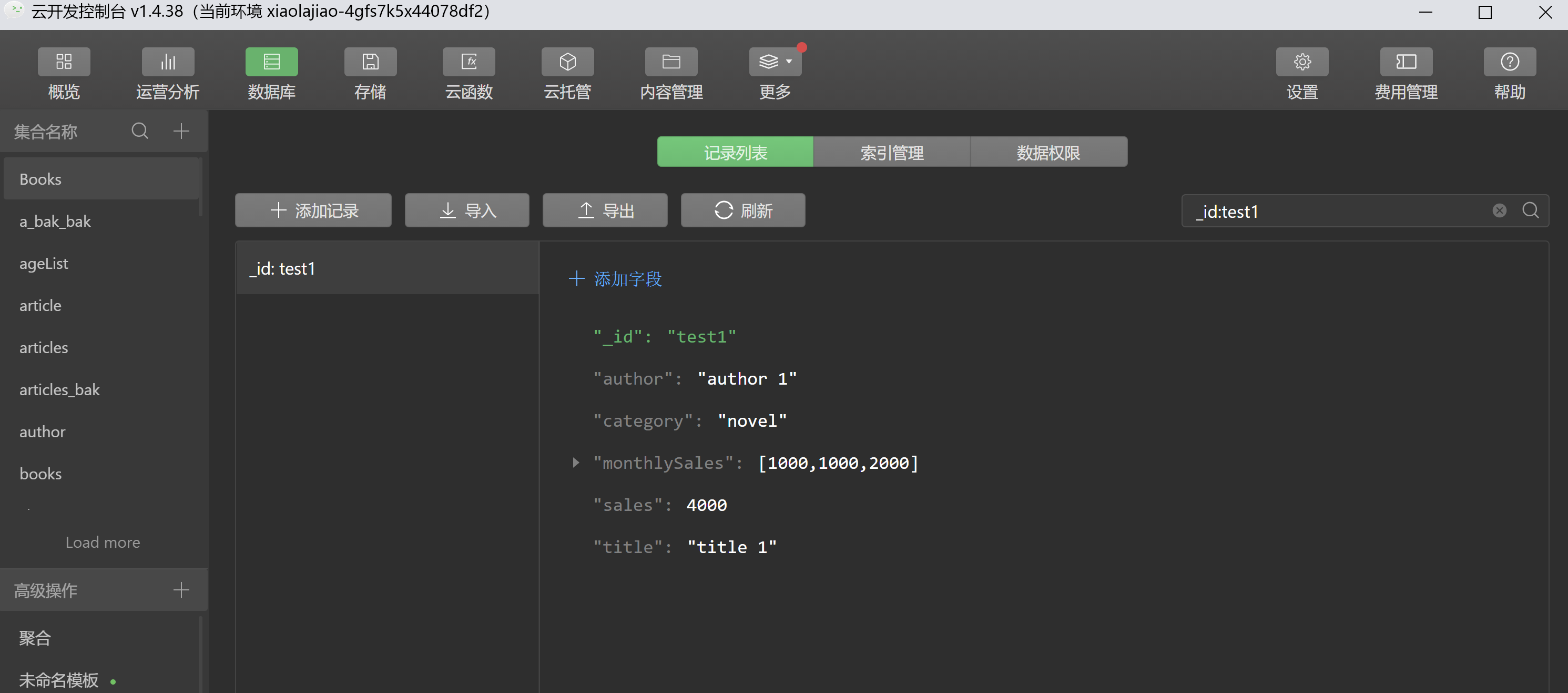Click the 添加记录 button
The width and height of the screenshot is (1568, 693).
[x=313, y=210]
